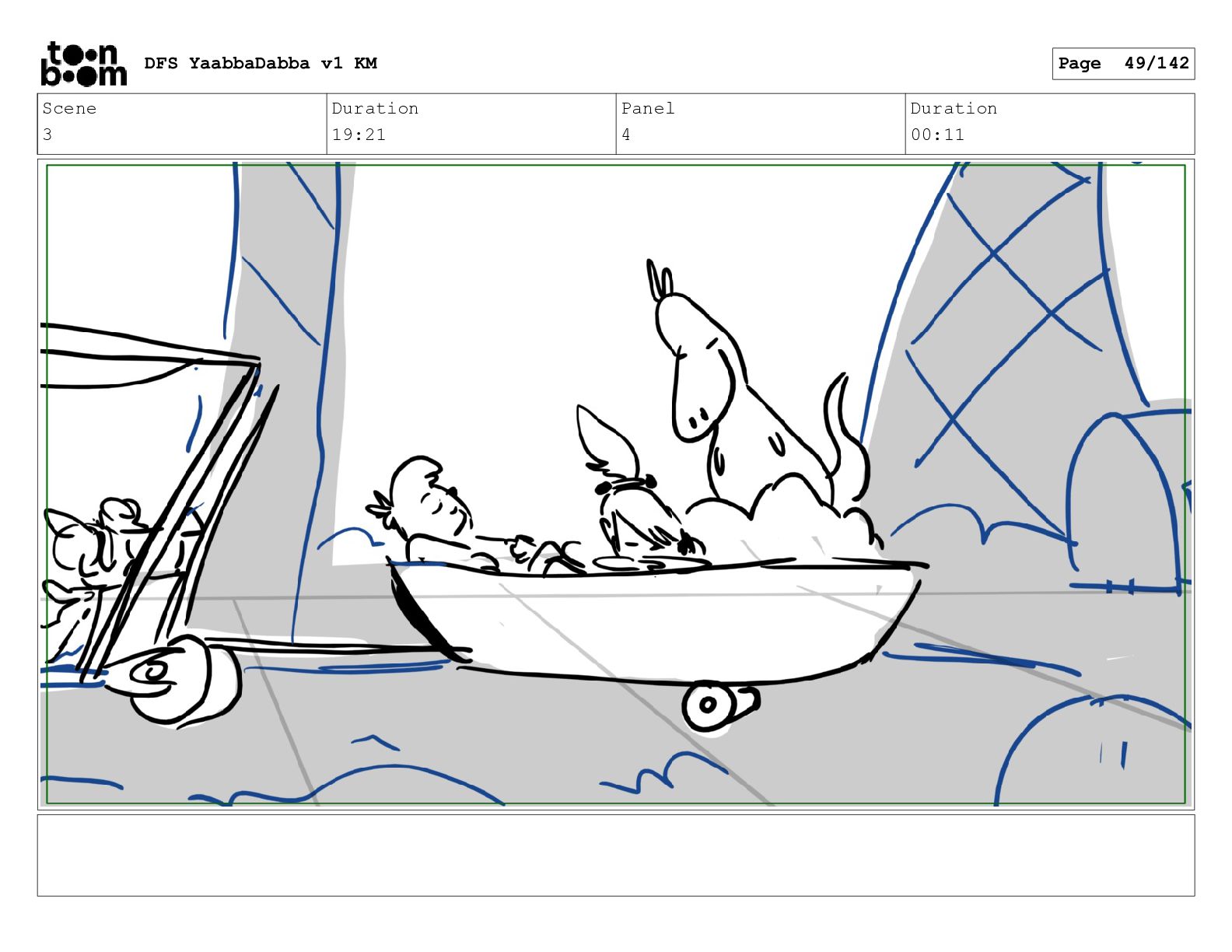This screenshot has width=1232, height=952.
Task: Click the 'Scene' header label
Action: 69,108
